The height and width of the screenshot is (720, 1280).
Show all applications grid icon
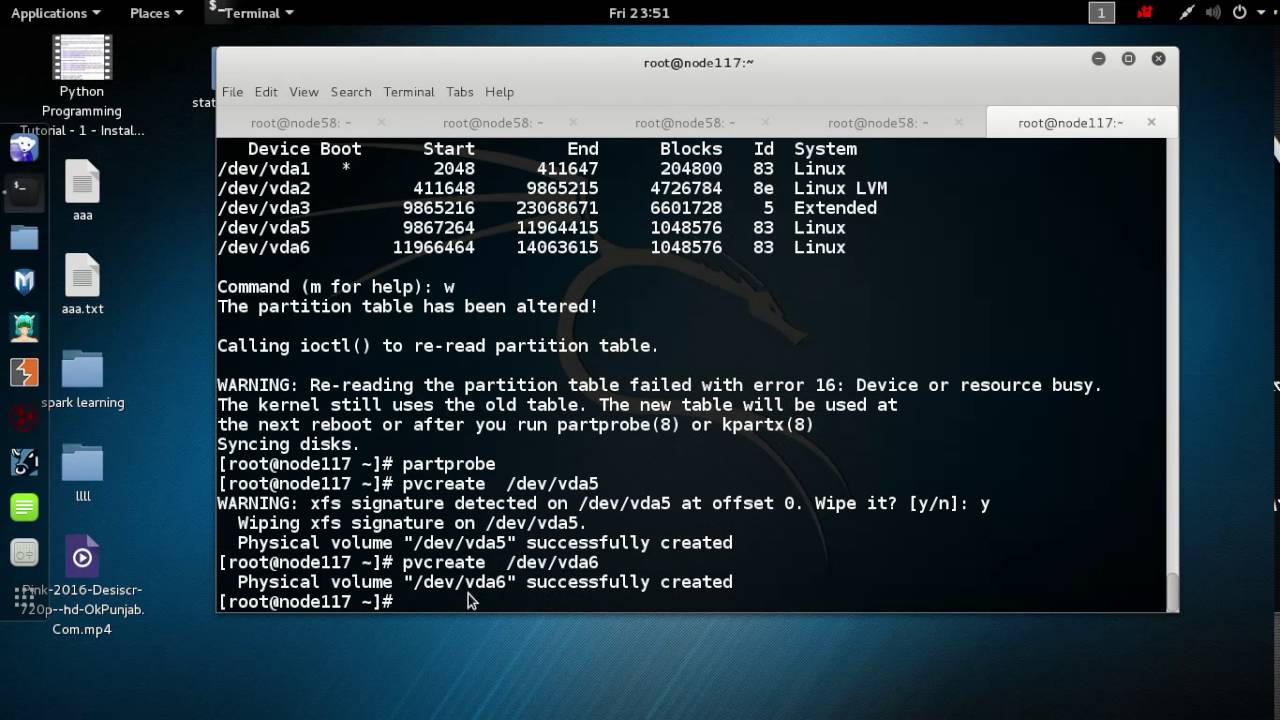(24, 598)
